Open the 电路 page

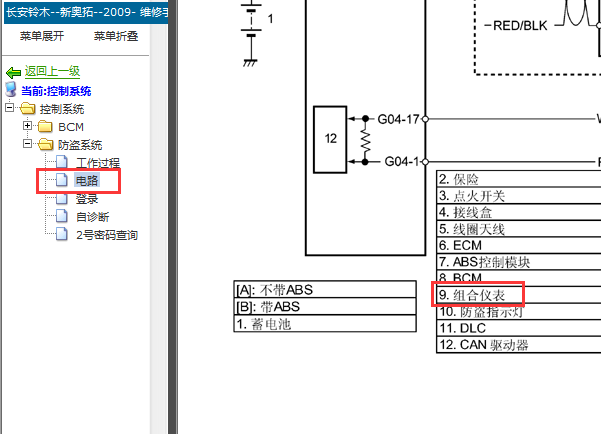(x=87, y=180)
